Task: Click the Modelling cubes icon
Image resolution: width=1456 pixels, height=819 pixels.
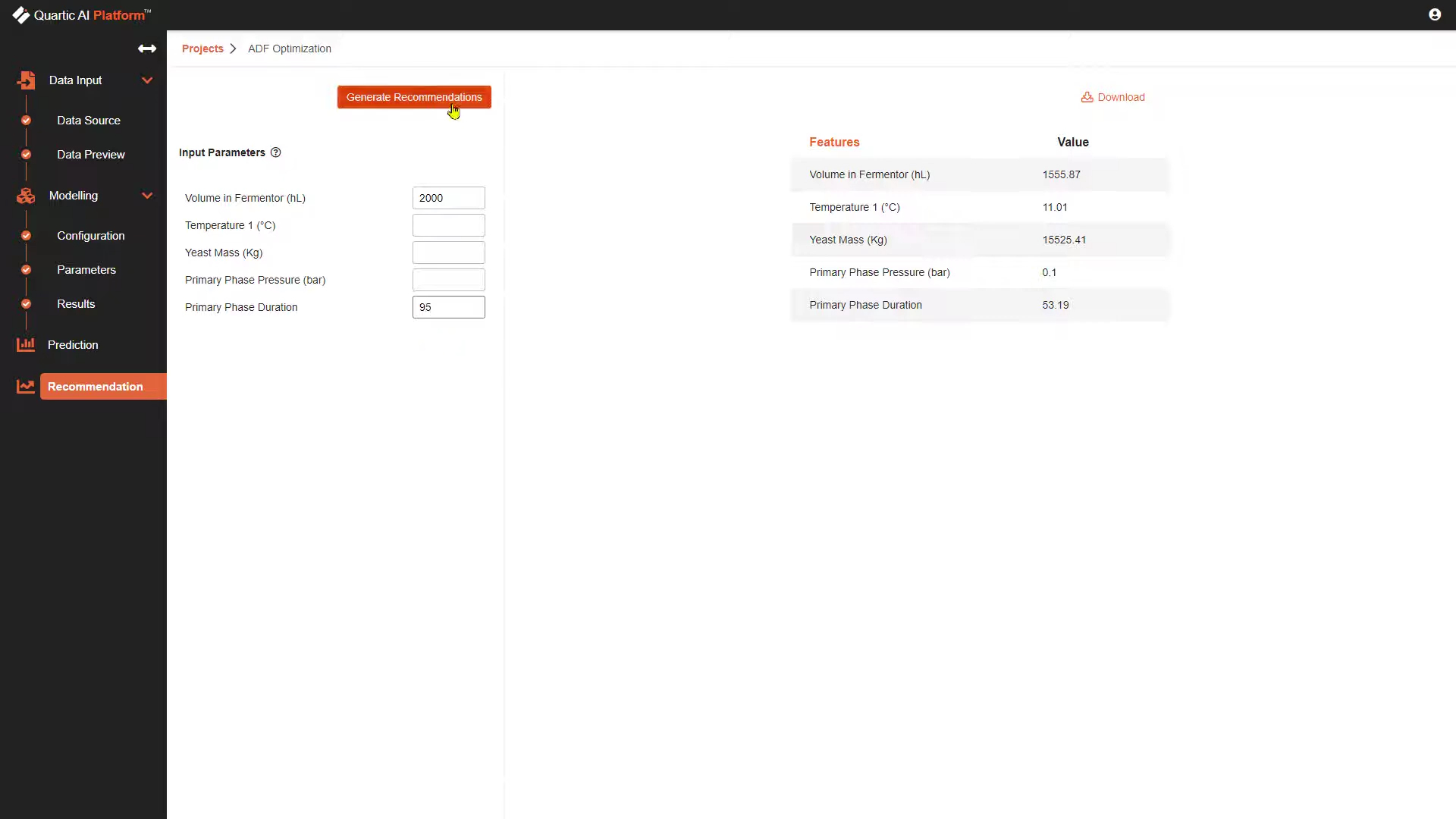Action: pos(26,196)
